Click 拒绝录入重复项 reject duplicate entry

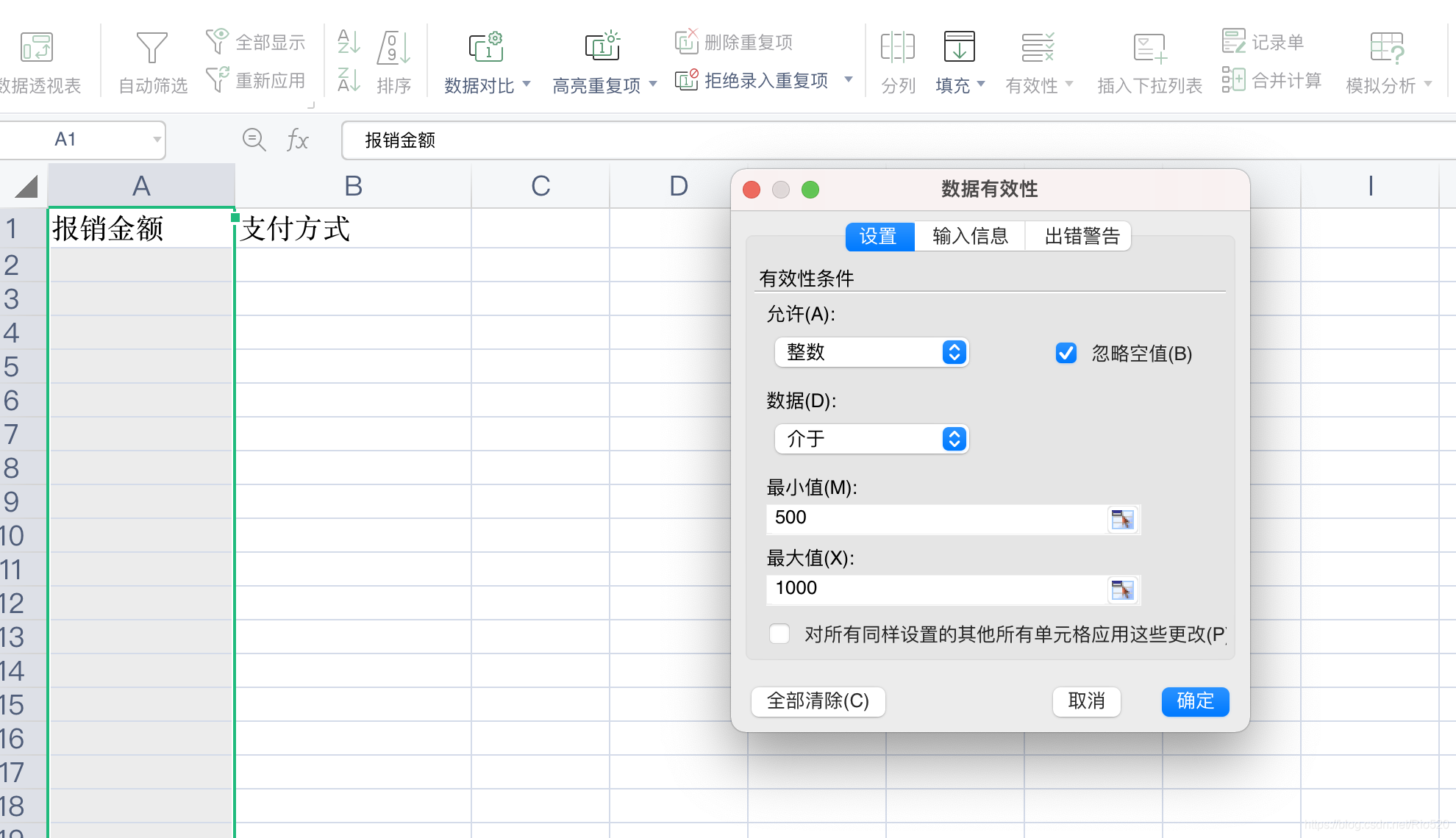coord(752,80)
